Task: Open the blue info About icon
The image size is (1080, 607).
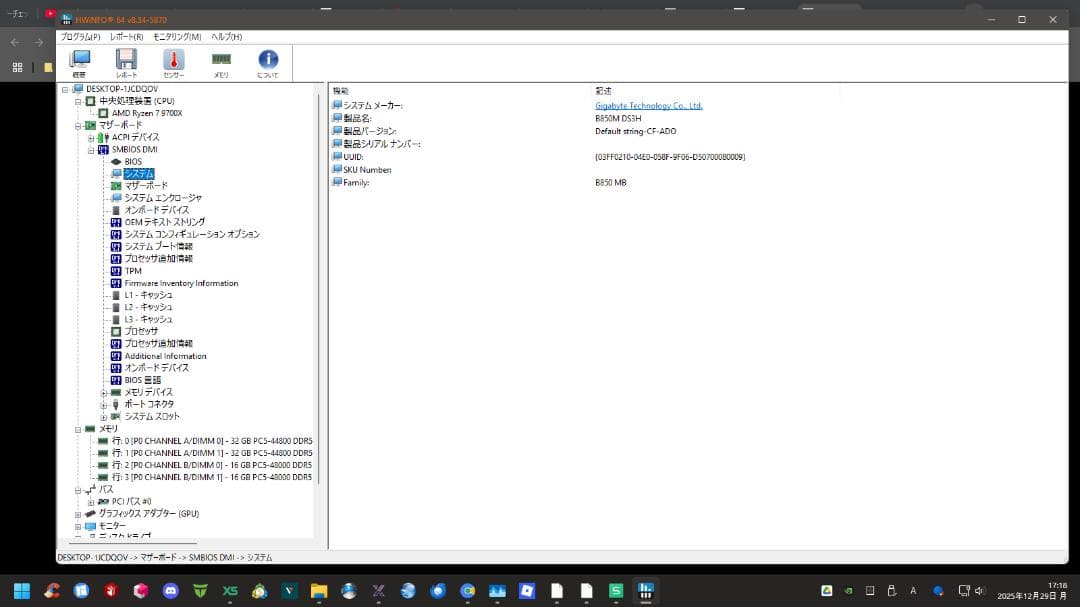Action: (268, 61)
